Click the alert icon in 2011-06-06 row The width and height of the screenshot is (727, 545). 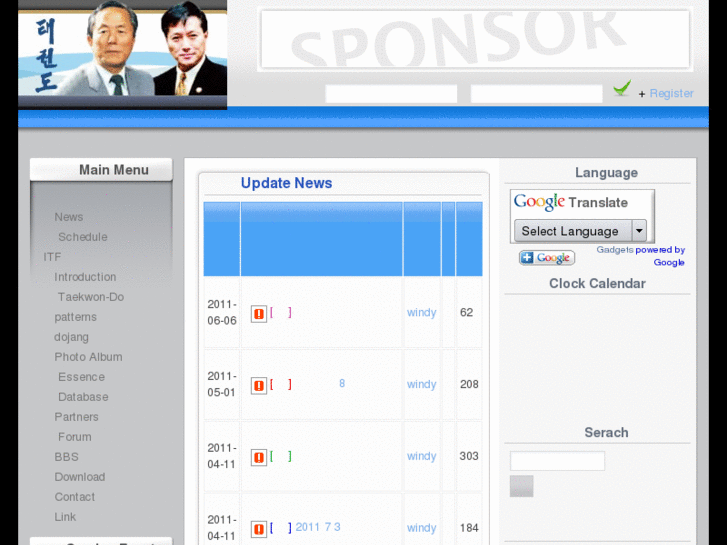pos(259,314)
